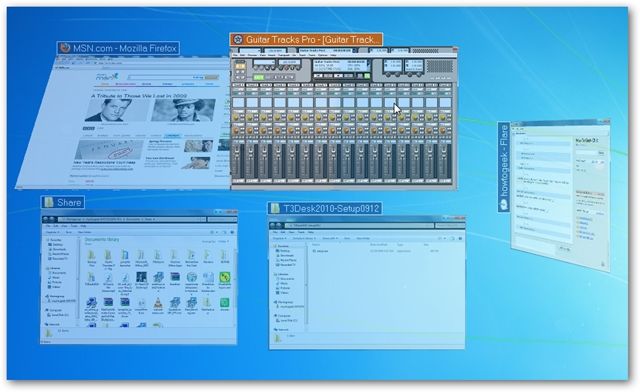Open the File menu in the Share window
Image resolution: width=640 pixels, height=392 pixels.
coord(48,226)
